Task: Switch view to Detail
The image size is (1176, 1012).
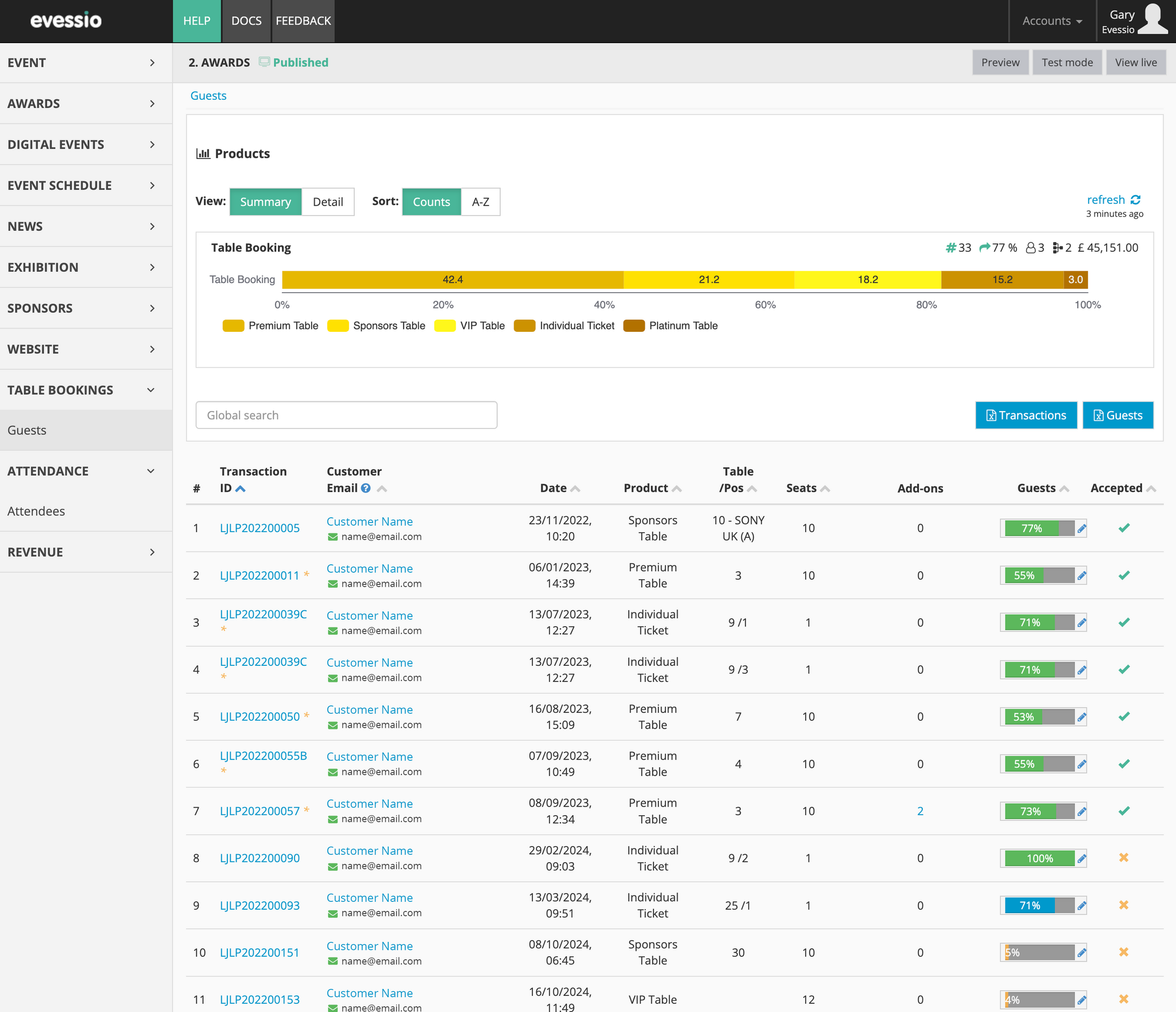Action: (x=328, y=201)
